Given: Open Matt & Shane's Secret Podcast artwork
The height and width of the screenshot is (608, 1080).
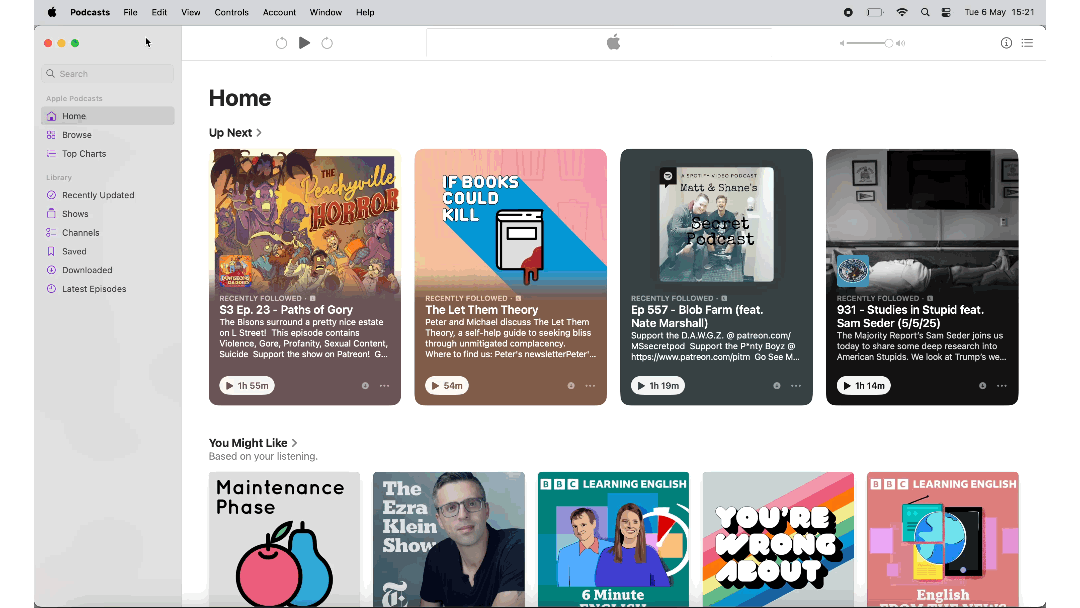Looking at the screenshot, I should [x=716, y=224].
